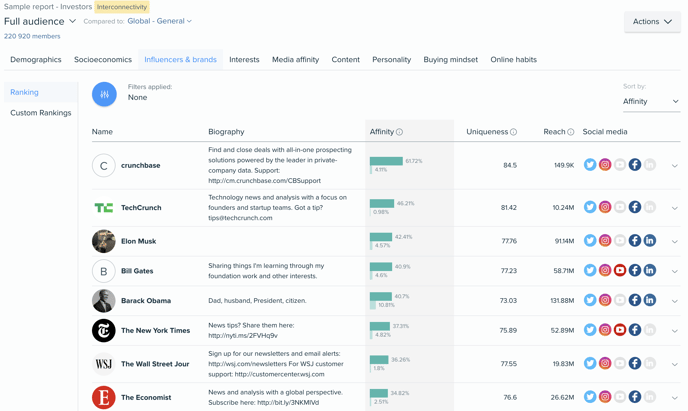This screenshot has width=688, height=411.
Task: Switch to the Demographics tab
Action: (36, 60)
